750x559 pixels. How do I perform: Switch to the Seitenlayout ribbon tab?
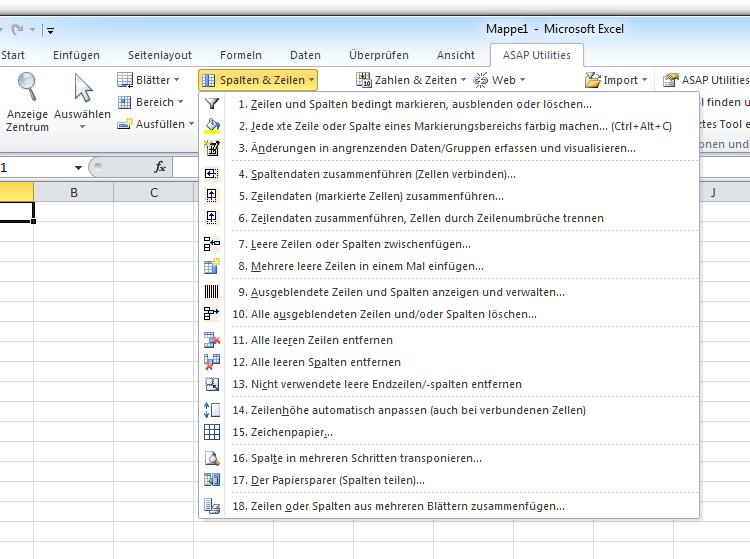[x=160, y=55]
